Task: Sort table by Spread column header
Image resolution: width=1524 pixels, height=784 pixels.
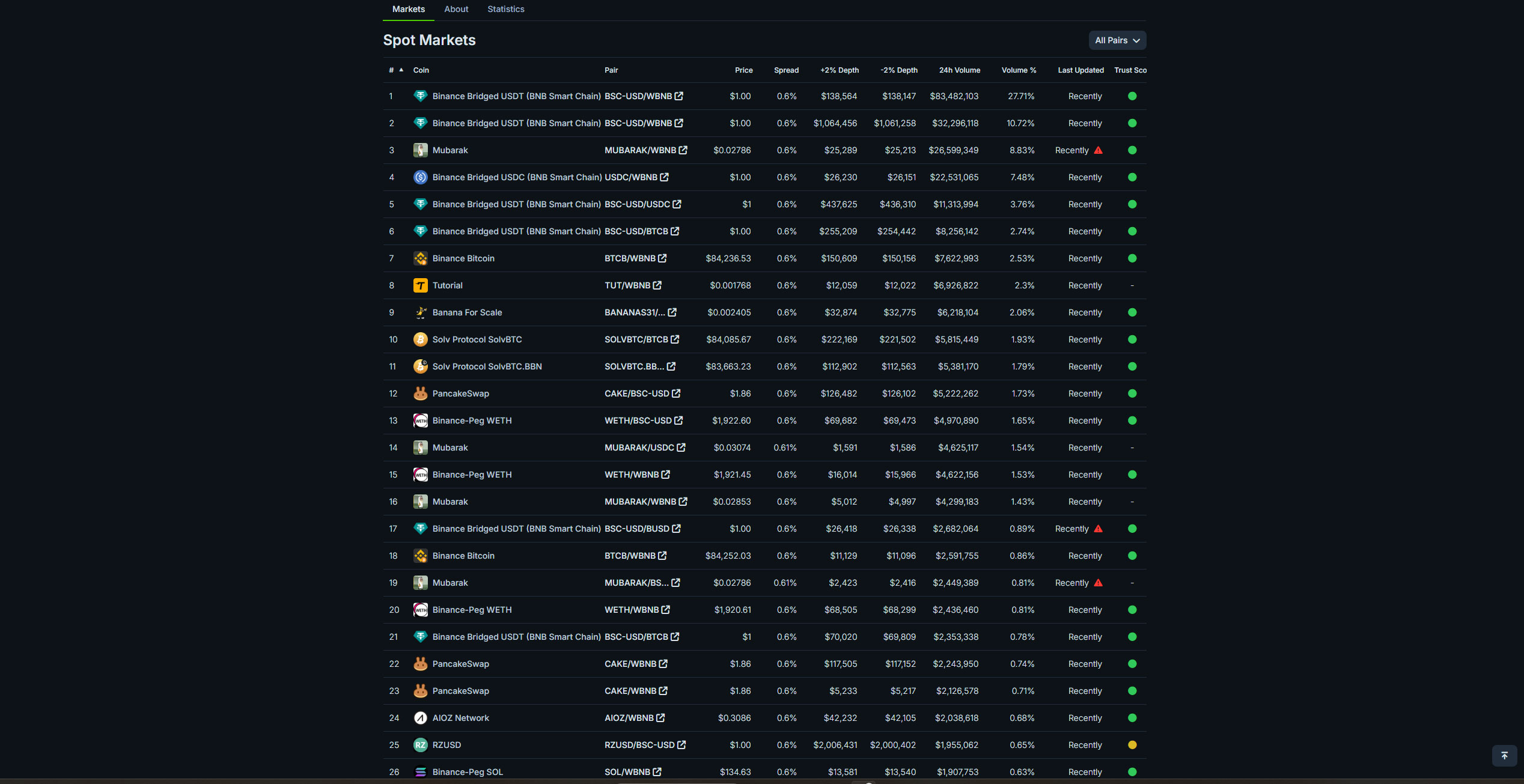Action: click(x=786, y=70)
